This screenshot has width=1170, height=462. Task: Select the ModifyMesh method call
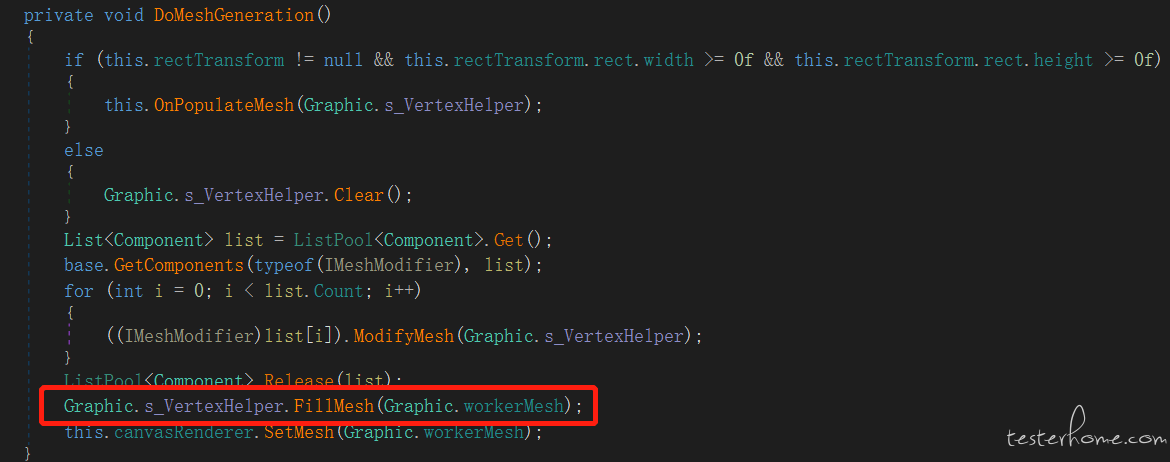click(x=404, y=337)
